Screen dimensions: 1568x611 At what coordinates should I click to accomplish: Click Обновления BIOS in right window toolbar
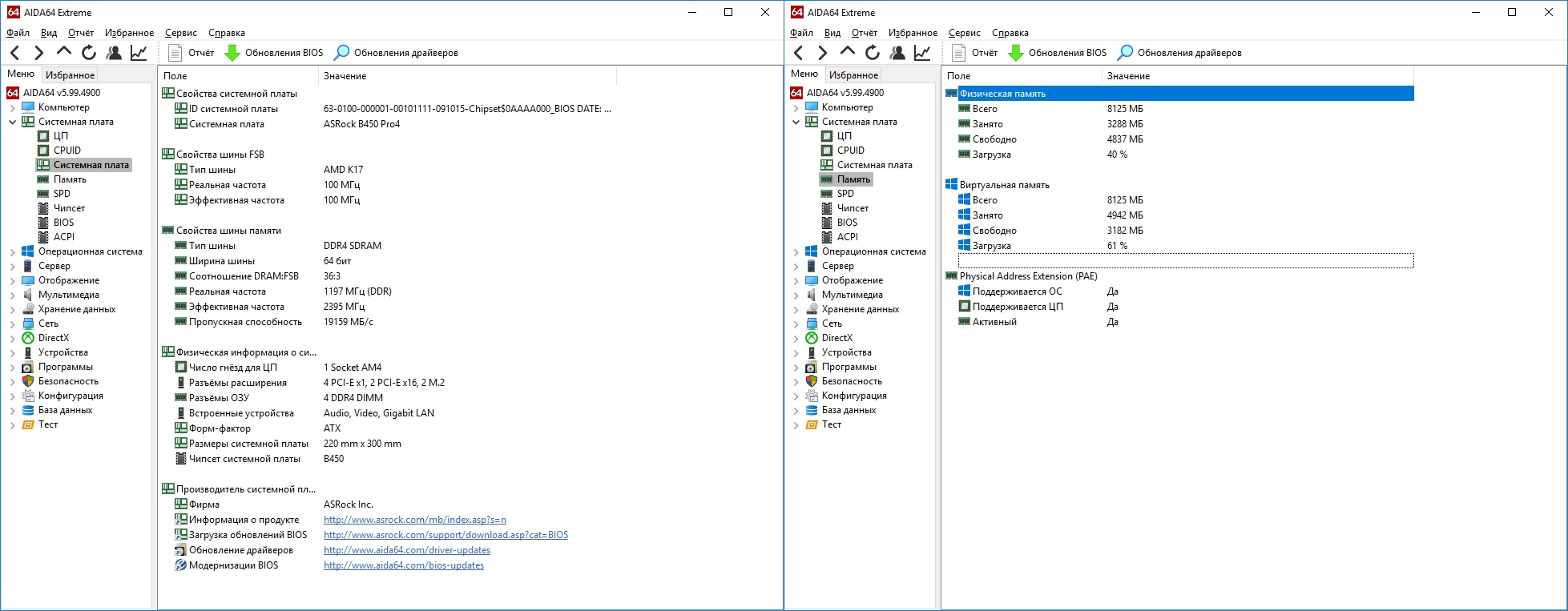click(1057, 53)
